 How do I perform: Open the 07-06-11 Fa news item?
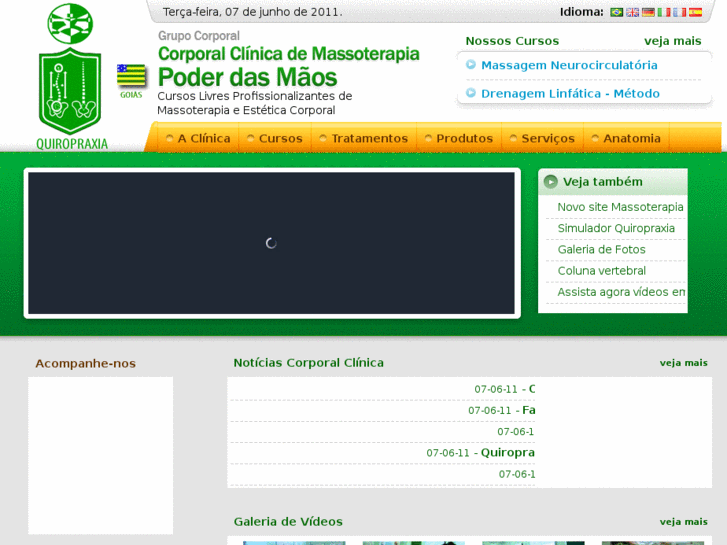click(x=502, y=410)
